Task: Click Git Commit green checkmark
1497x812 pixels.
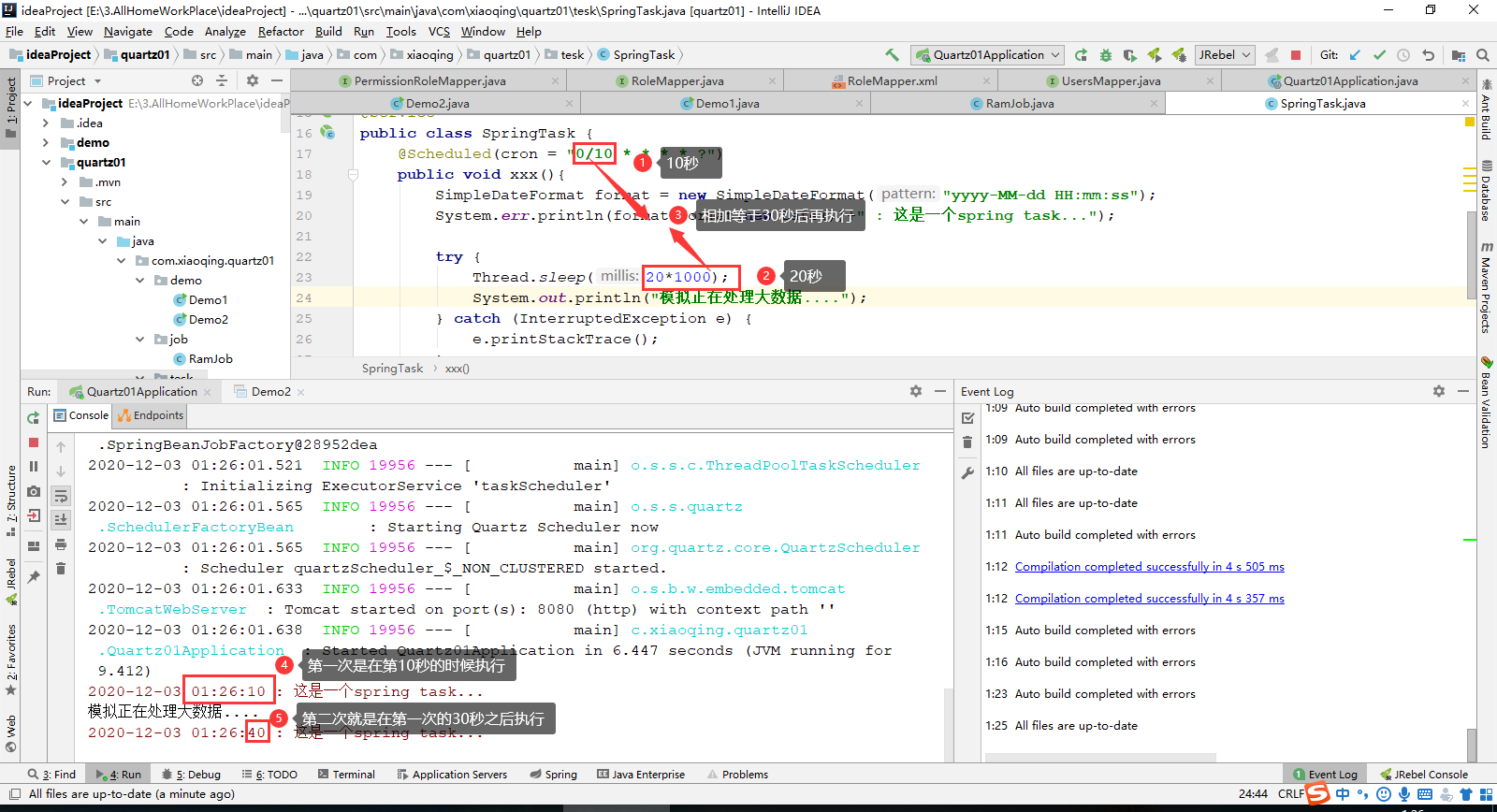Action: [x=1379, y=55]
